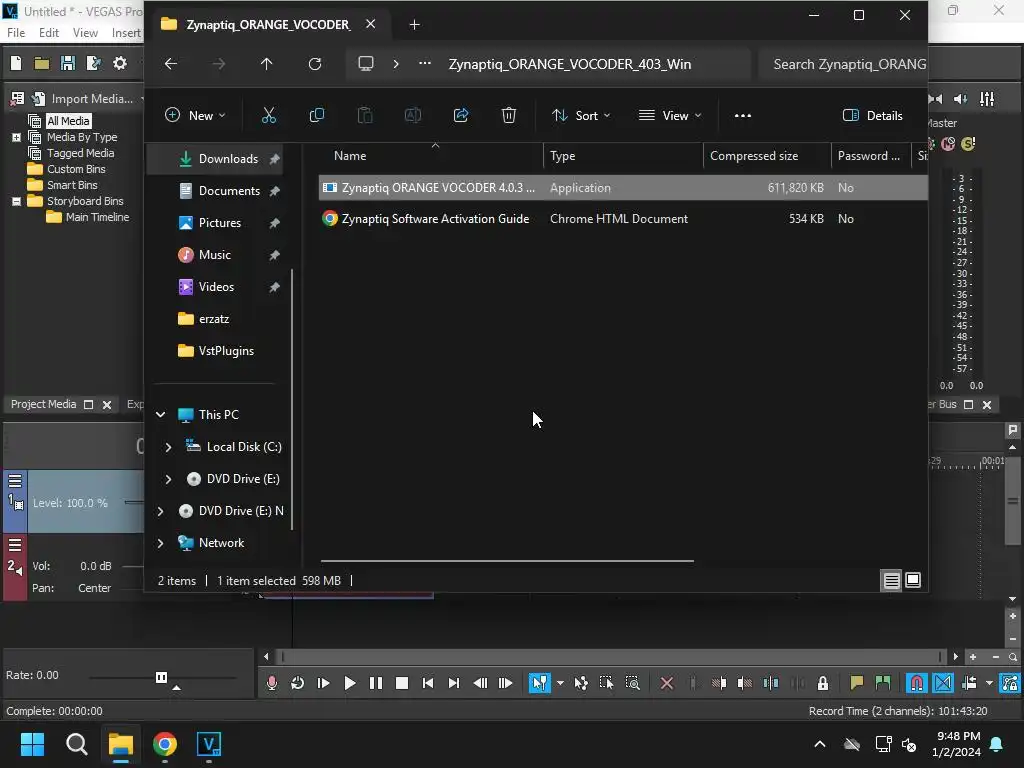
Task: Refresh the Explorer folder view
Action: click(x=315, y=63)
